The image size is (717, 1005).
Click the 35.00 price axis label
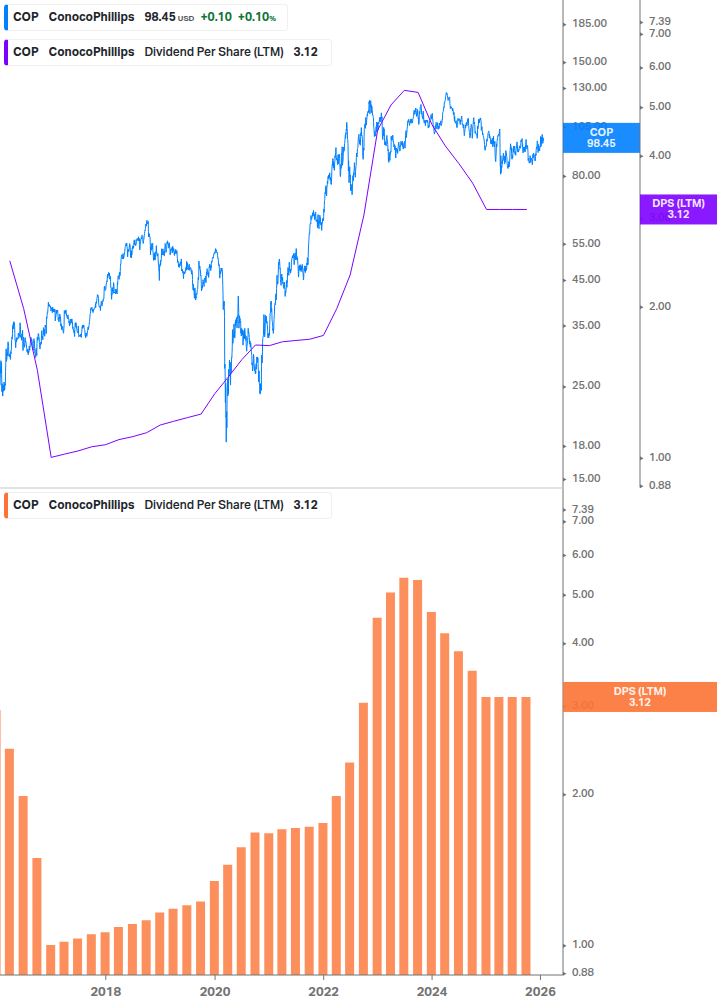coord(586,326)
